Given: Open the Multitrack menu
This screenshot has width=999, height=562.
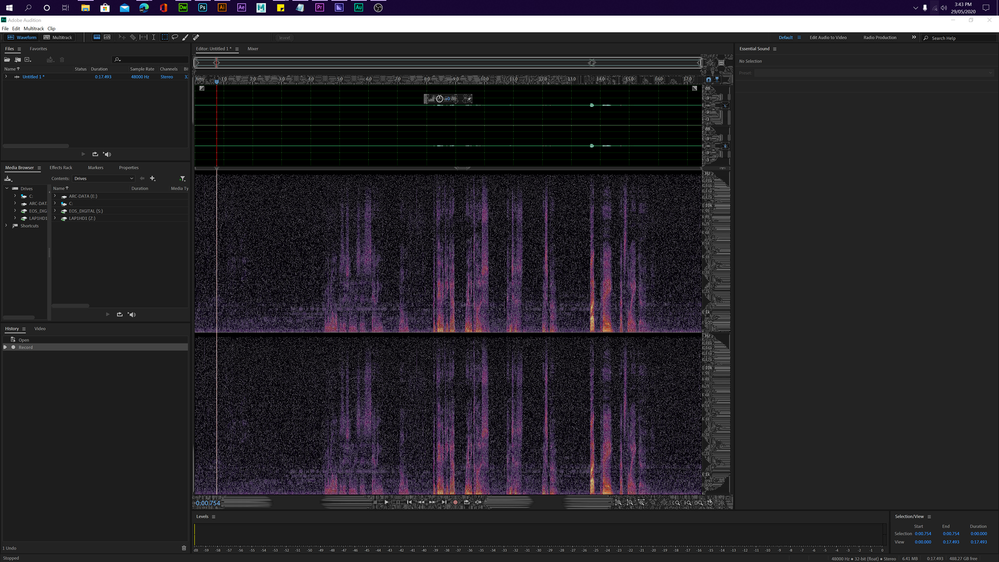Looking at the screenshot, I should (34, 29).
